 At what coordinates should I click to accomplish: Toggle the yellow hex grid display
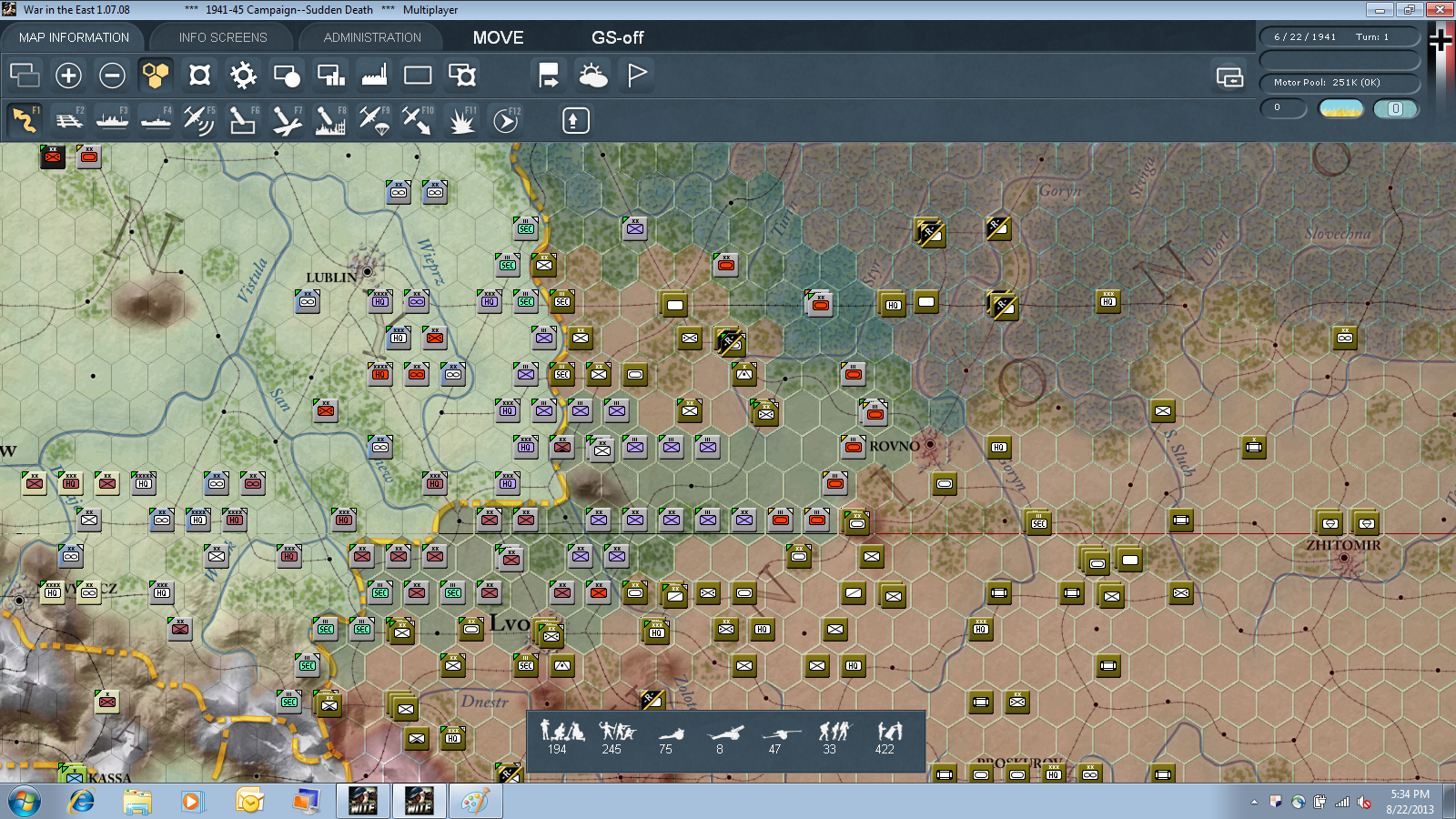point(156,75)
